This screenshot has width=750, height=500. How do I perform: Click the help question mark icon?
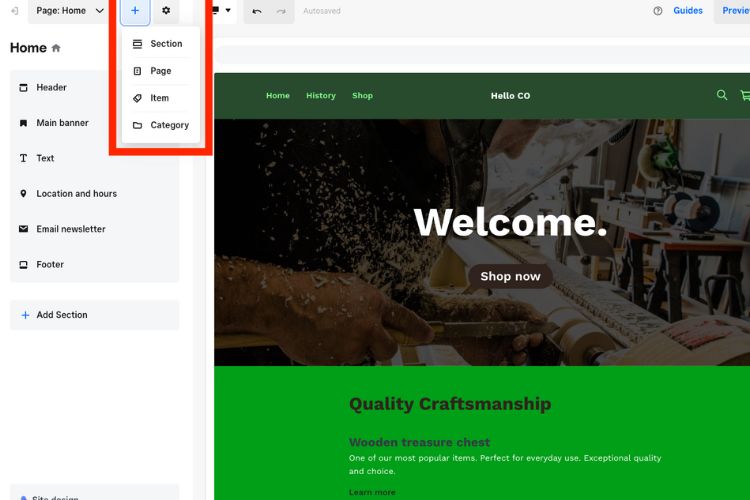(x=658, y=11)
